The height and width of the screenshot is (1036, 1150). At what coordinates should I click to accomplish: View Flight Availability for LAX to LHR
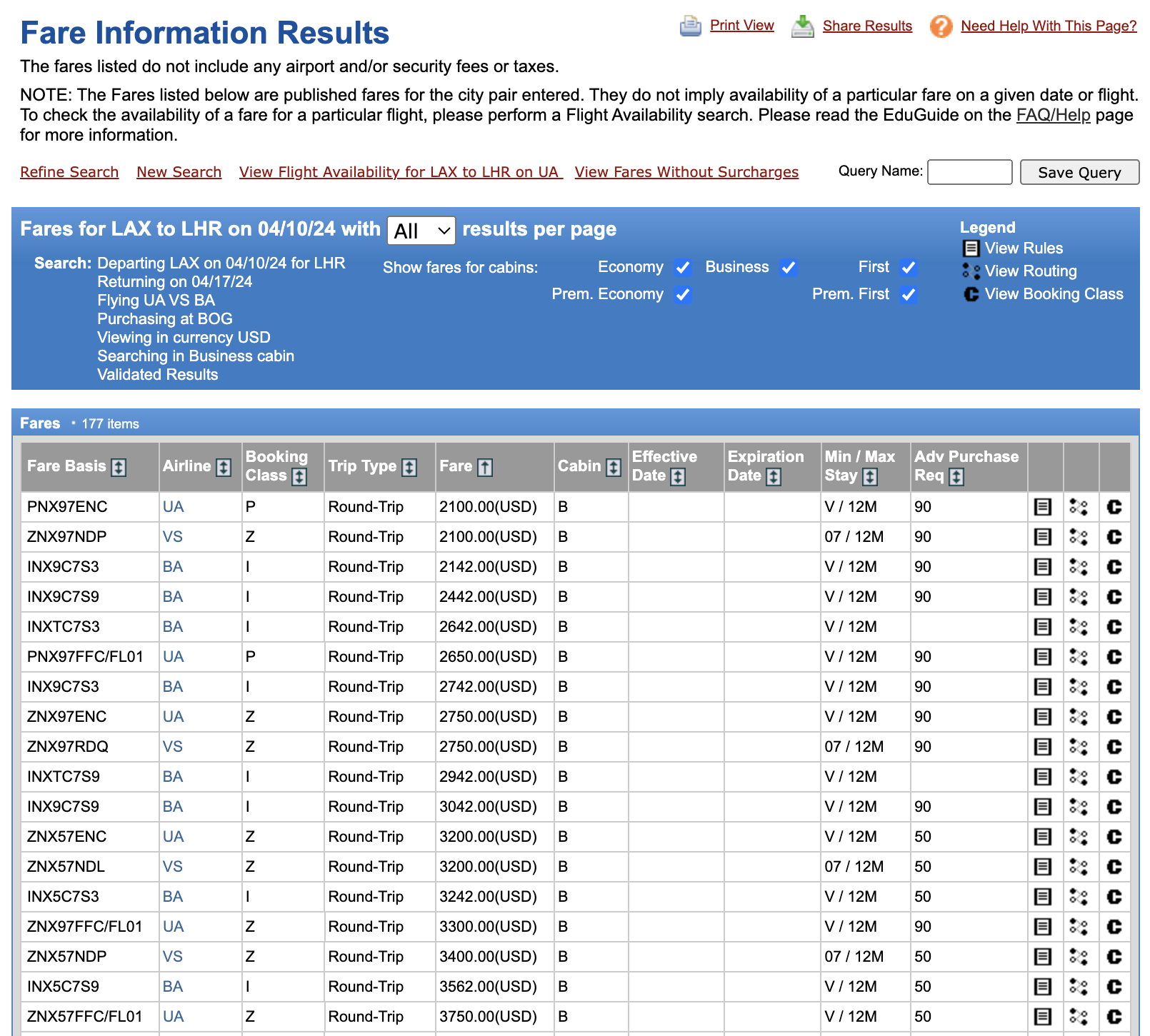pos(401,172)
